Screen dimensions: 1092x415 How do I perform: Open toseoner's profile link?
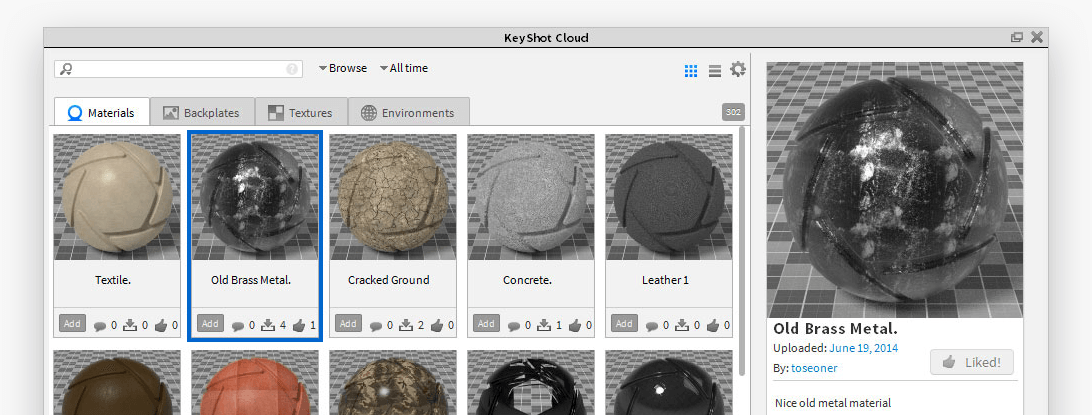(x=814, y=368)
